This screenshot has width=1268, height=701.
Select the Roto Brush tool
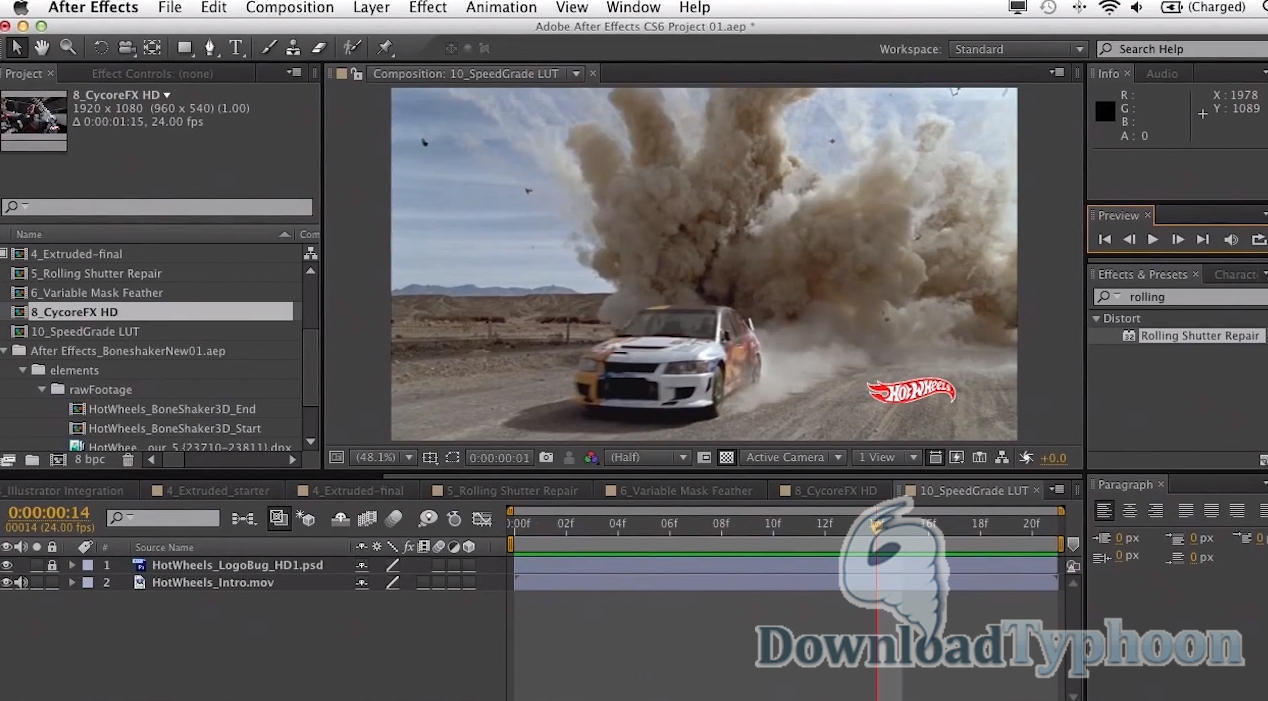point(351,47)
